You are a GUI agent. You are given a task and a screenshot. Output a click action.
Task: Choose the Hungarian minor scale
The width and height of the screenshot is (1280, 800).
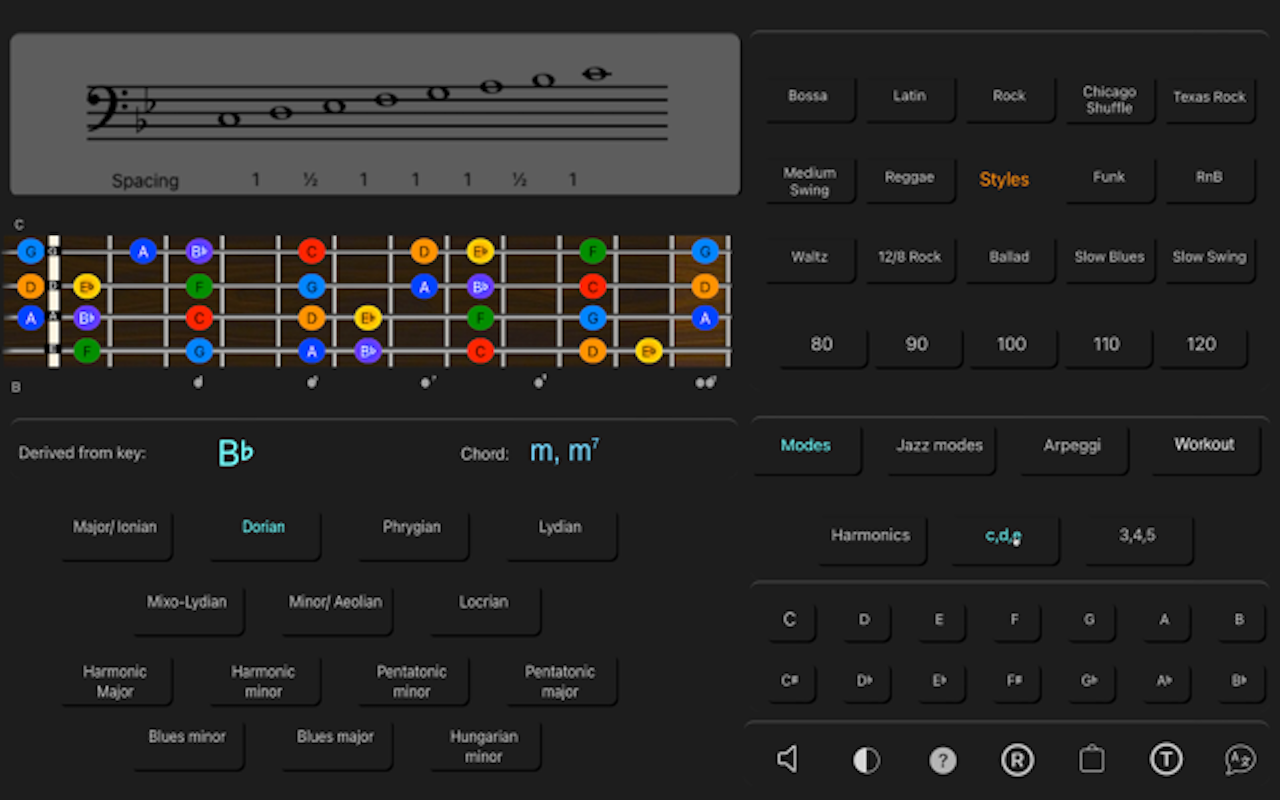point(484,747)
